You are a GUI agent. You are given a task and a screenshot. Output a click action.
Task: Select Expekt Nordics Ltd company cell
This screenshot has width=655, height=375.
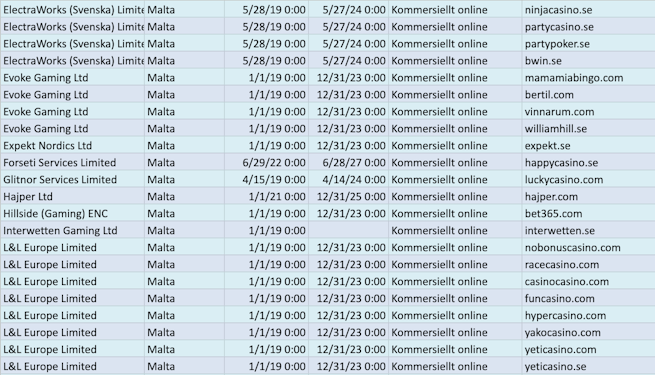(x=73, y=146)
